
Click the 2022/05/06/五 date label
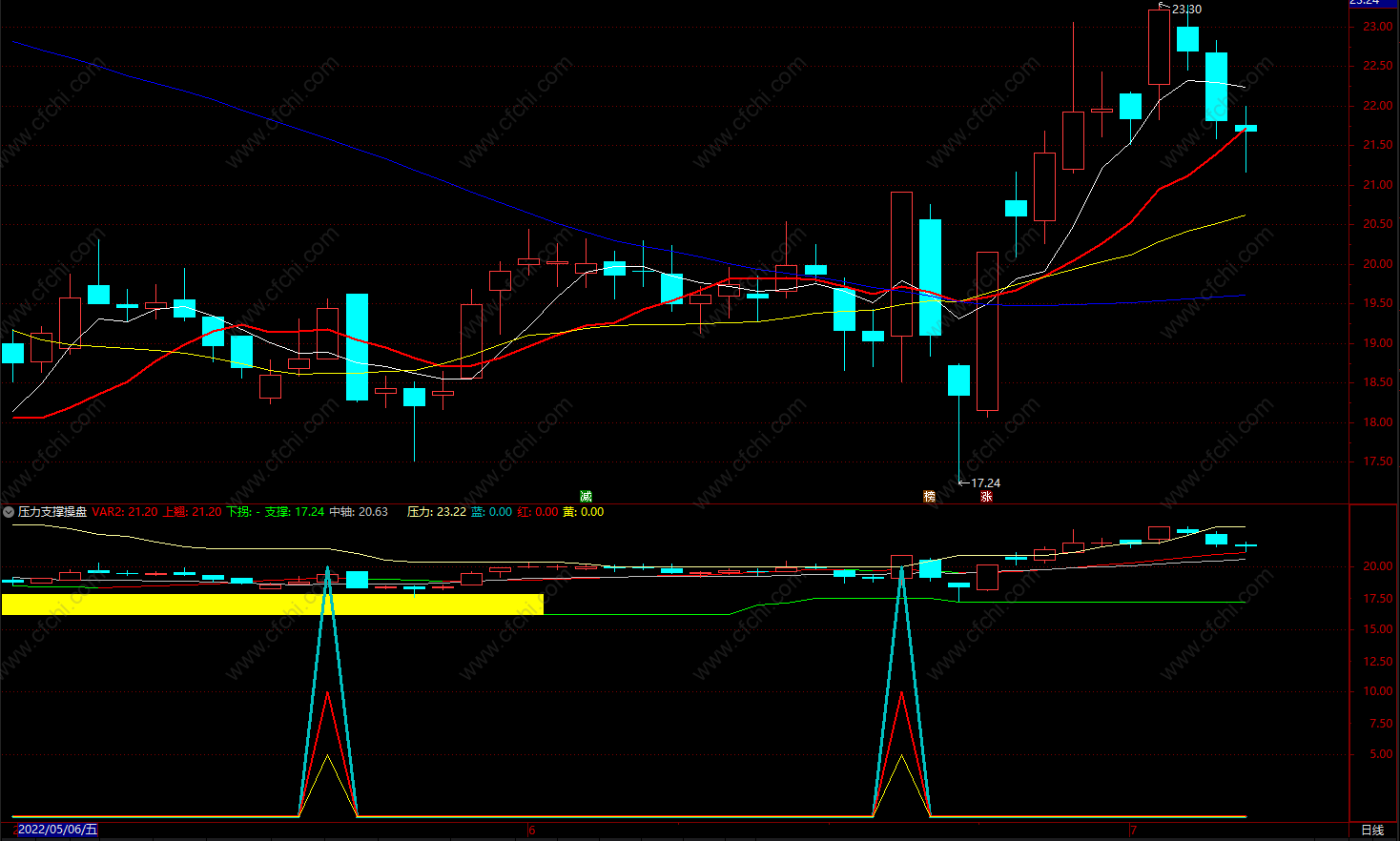tap(57, 830)
